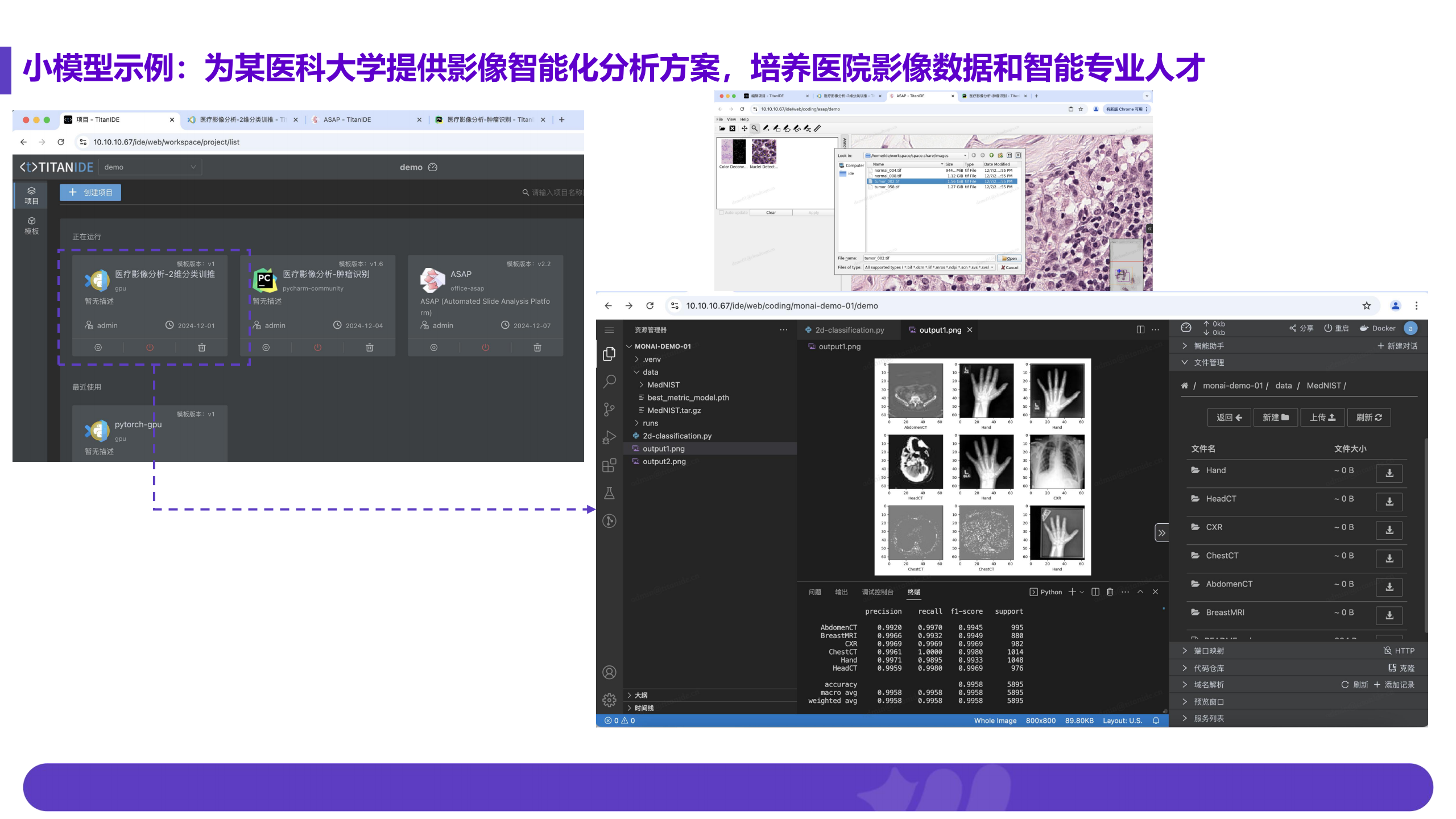Expand the 端口映射 section

1209,651
